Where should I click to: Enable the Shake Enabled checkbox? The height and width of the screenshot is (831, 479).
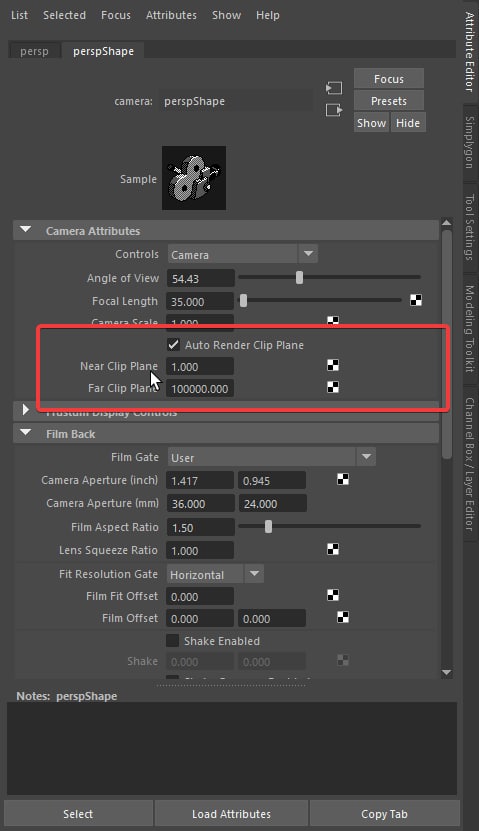click(172, 641)
